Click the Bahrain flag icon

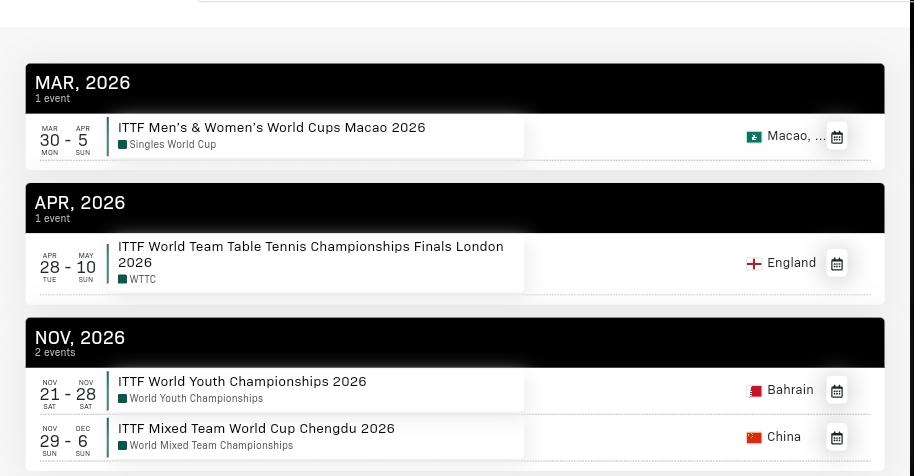tap(755, 391)
